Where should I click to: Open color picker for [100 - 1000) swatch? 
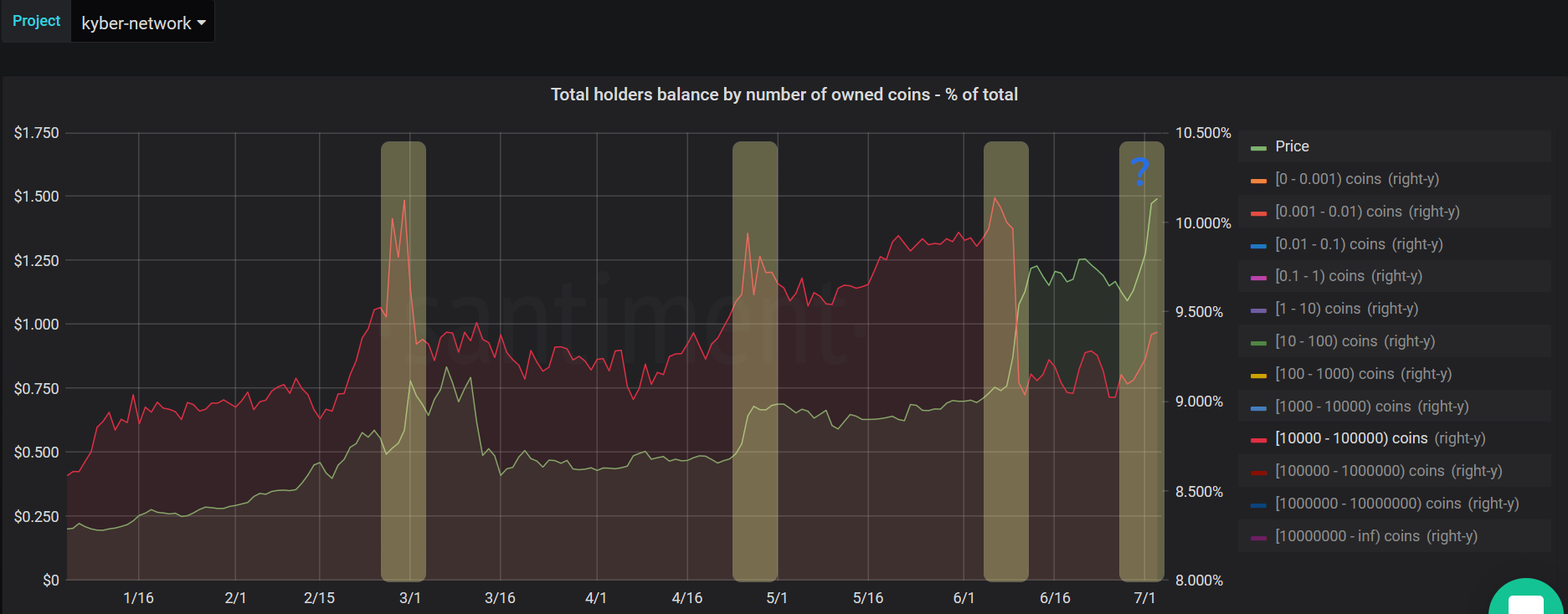tap(1258, 376)
